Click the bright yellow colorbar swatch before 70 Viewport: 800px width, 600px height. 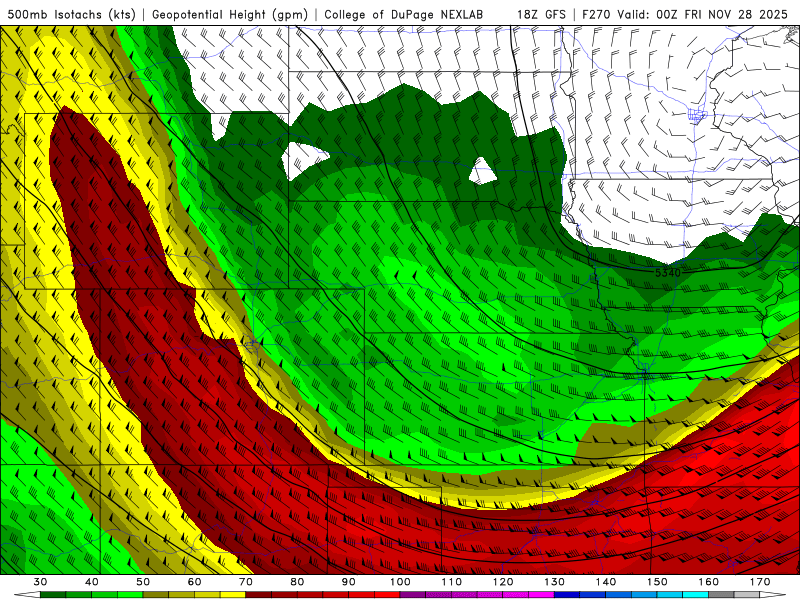(233, 595)
